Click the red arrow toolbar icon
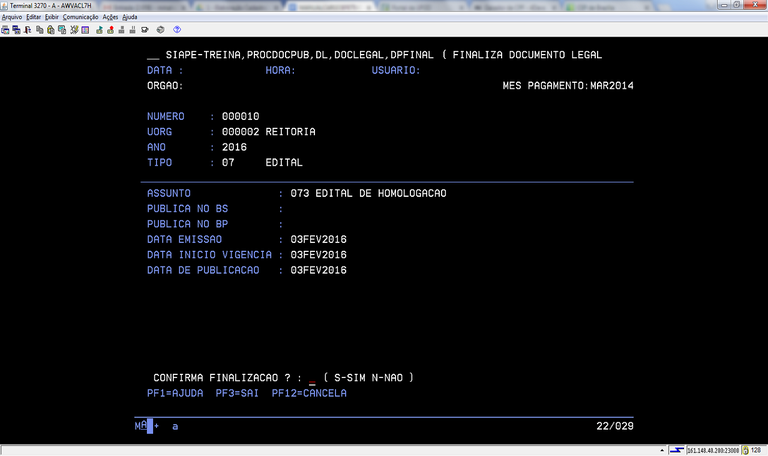This screenshot has height=456, width=768. click(110, 30)
